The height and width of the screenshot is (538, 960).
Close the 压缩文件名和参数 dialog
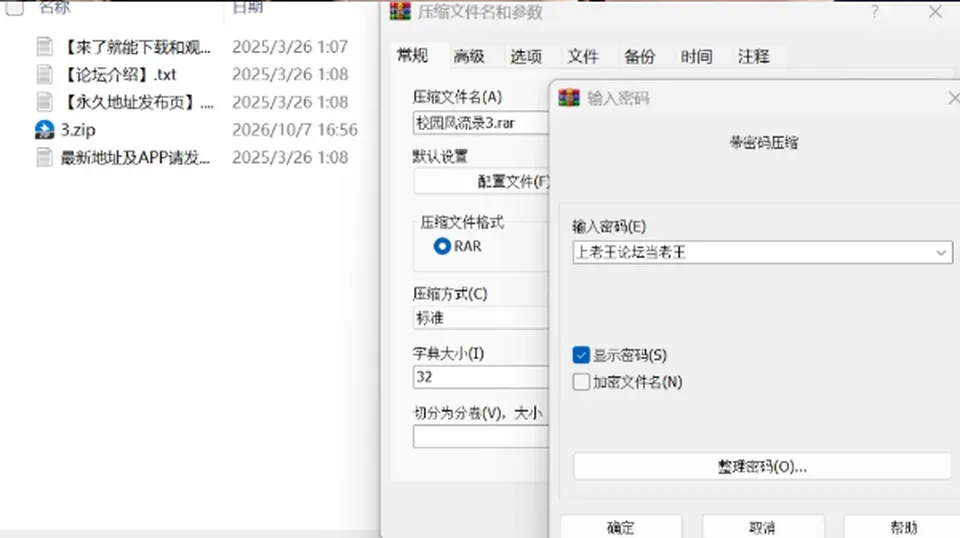pos(935,11)
